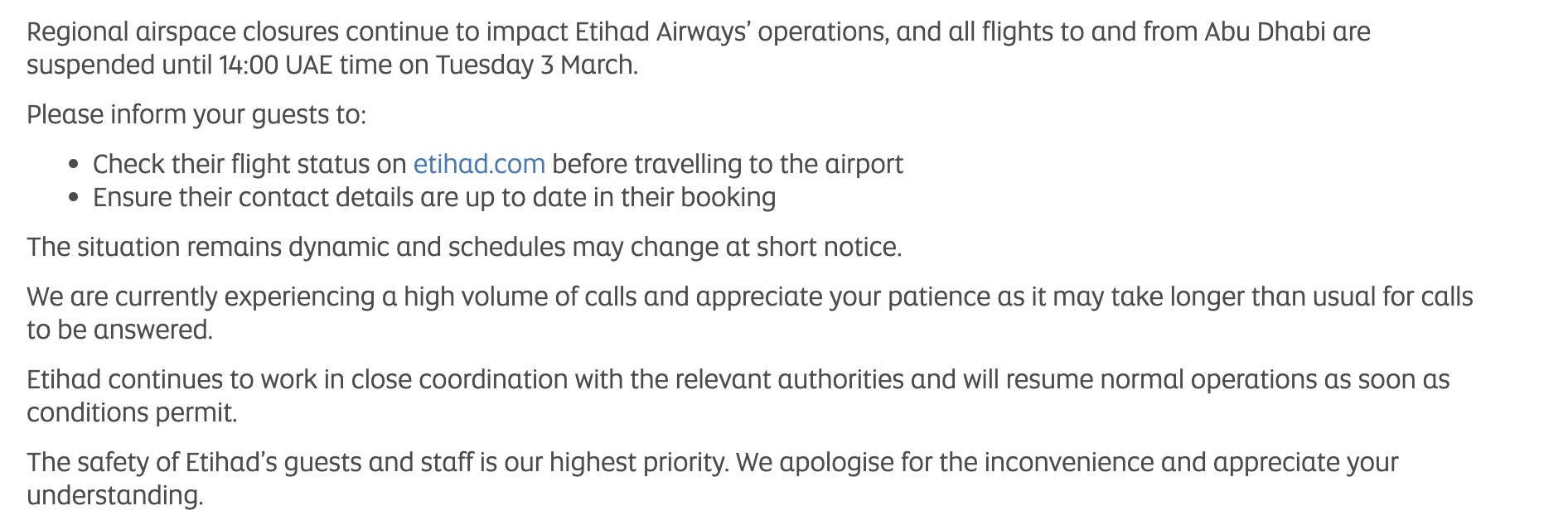
Task: Click 'Check their flight status on' text
Action: coord(249,164)
